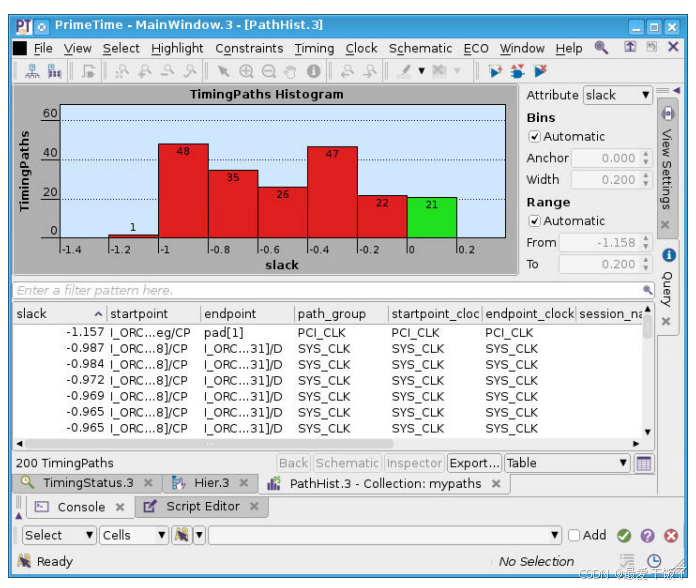Click the highlight pen toolbar icon
This screenshot has width=696, height=588.
404,71
